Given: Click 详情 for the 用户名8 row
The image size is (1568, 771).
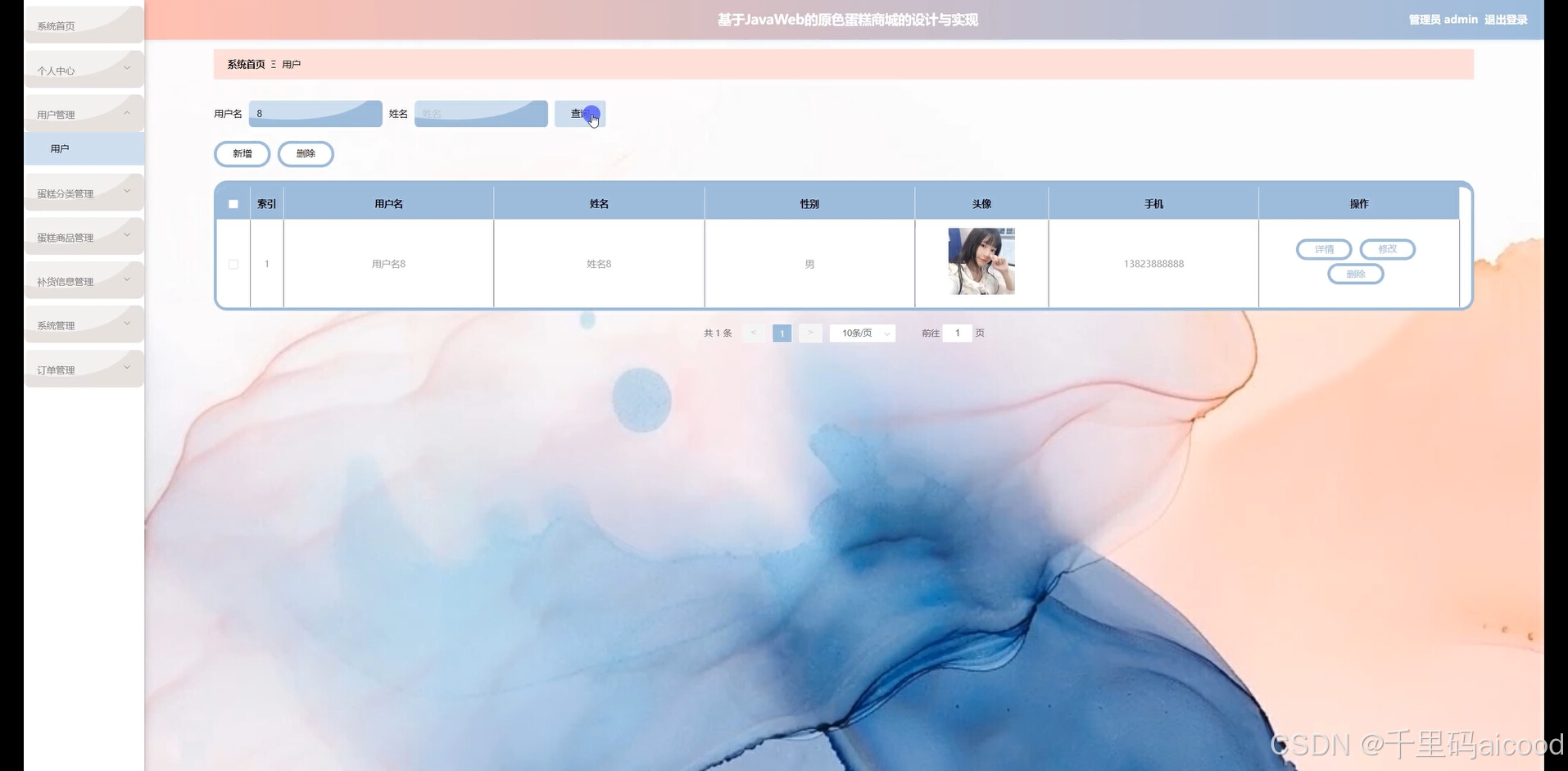Looking at the screenshot, I should [x=1324, y=249].
